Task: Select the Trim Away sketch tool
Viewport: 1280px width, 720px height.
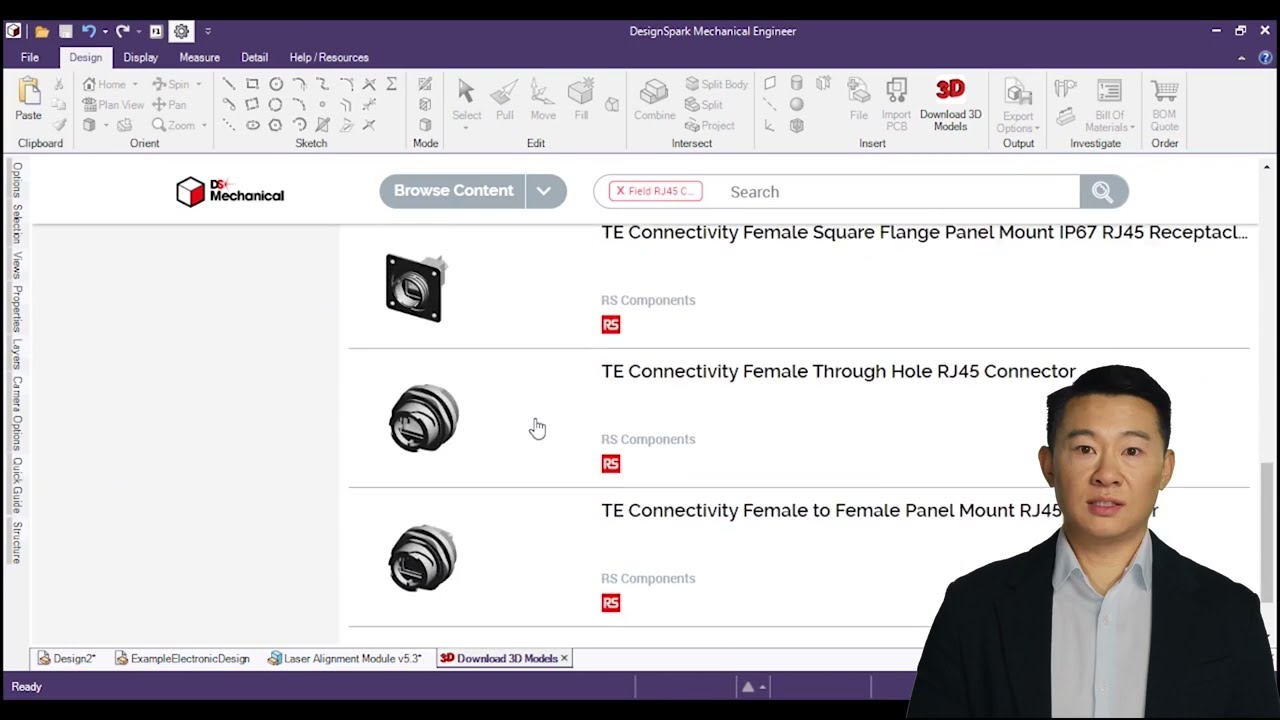Action: pos(369,84)
